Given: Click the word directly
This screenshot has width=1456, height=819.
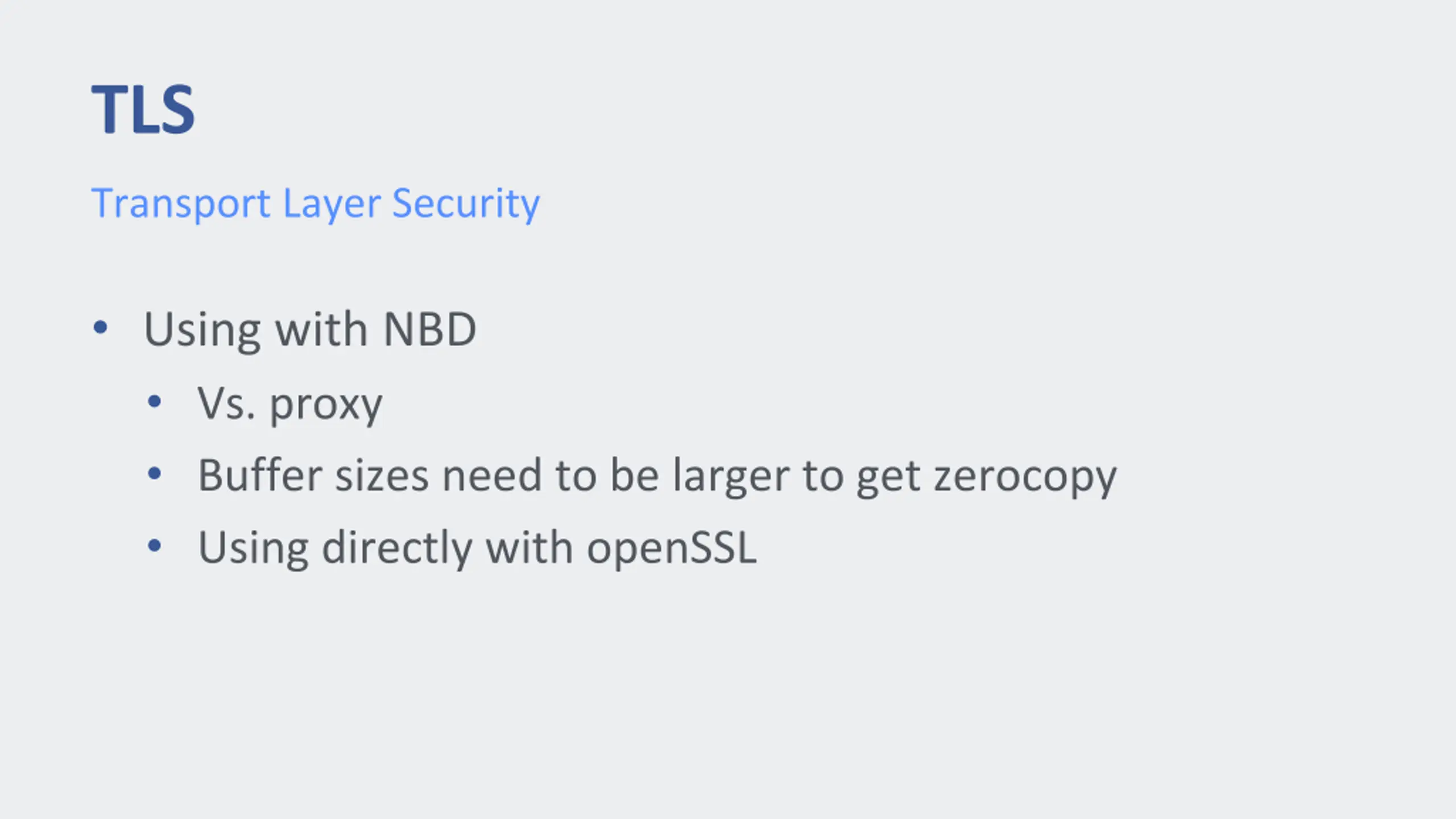Looking at the screenshot, I should (397, 548).
